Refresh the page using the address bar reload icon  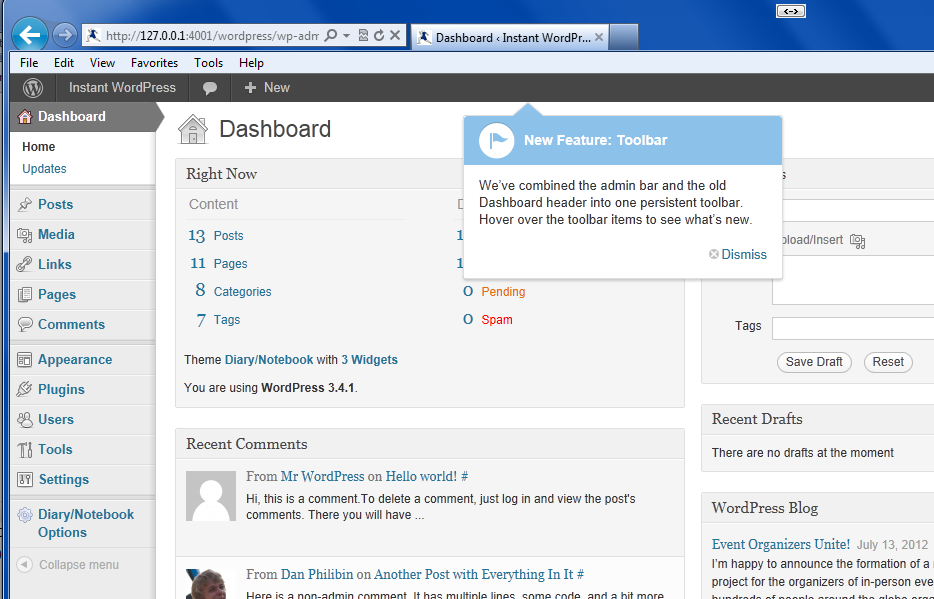point(379,36)
